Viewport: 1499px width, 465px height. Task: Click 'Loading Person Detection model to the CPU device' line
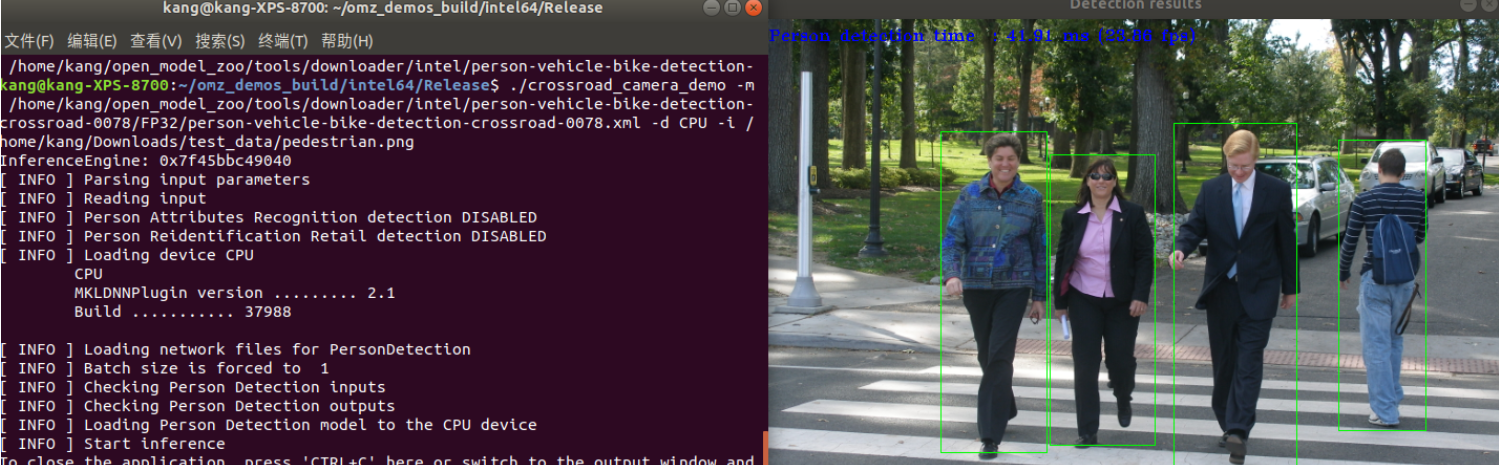(x=269, y=426)
